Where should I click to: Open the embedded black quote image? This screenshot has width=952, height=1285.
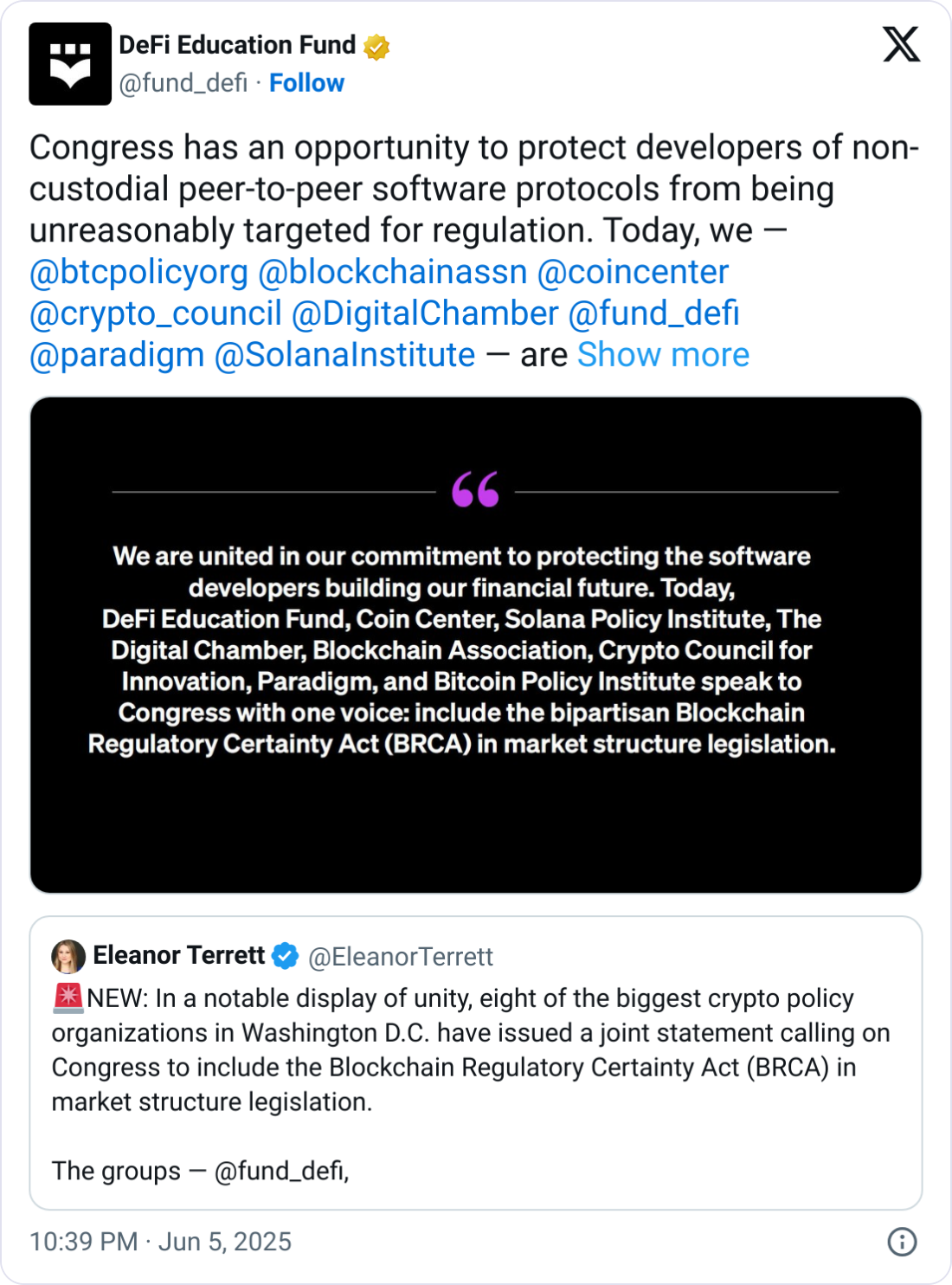(x=475, y=644)
